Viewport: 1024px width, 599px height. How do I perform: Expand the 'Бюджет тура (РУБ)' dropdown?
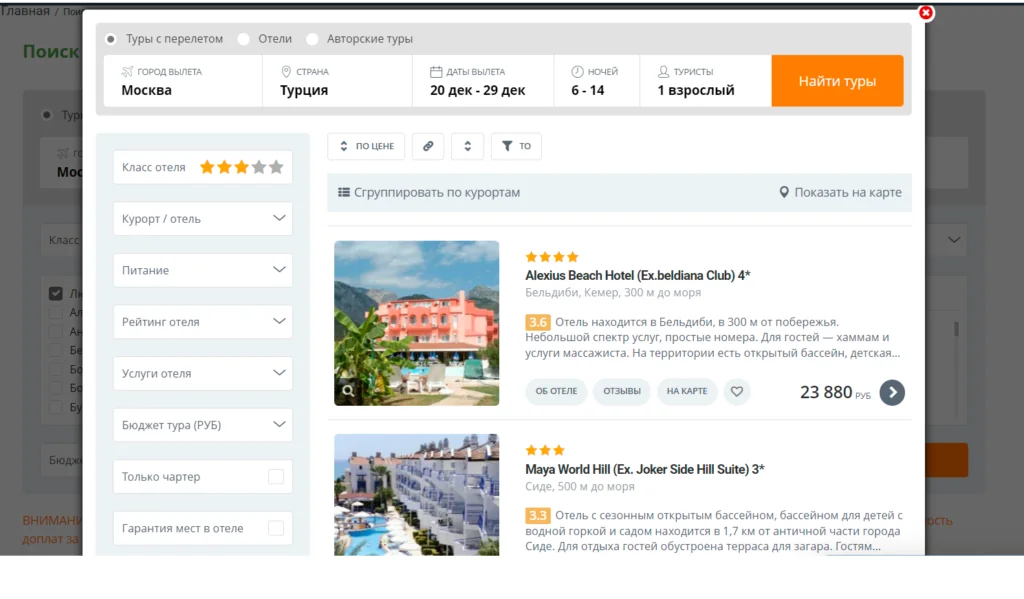[202, 425]
